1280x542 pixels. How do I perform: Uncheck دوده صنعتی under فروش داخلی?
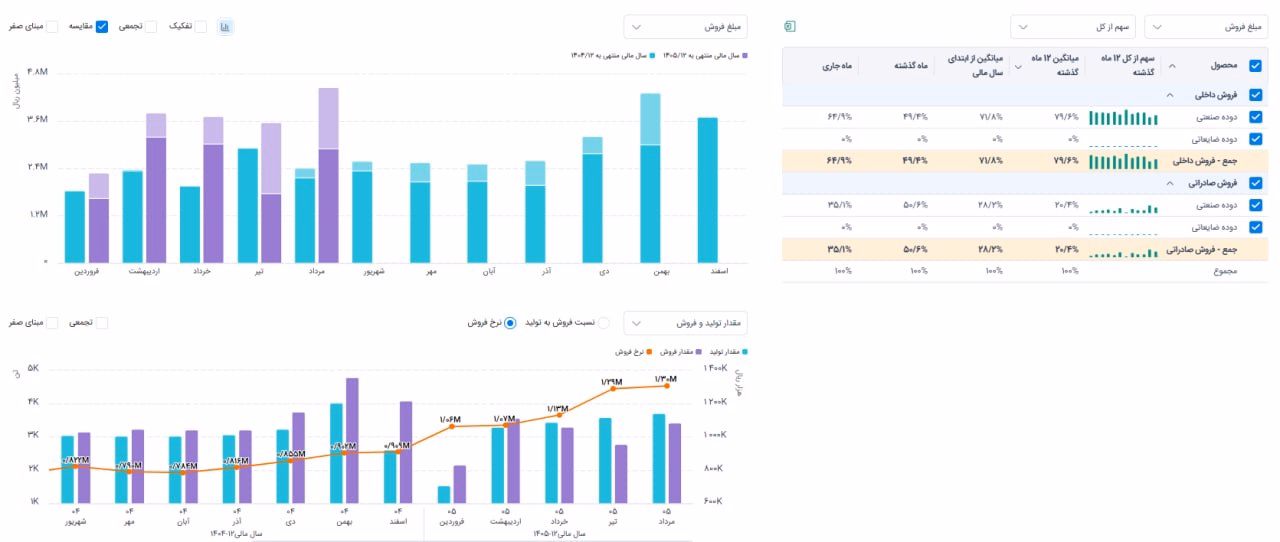pyautogui.click(x=1256, y=117)
